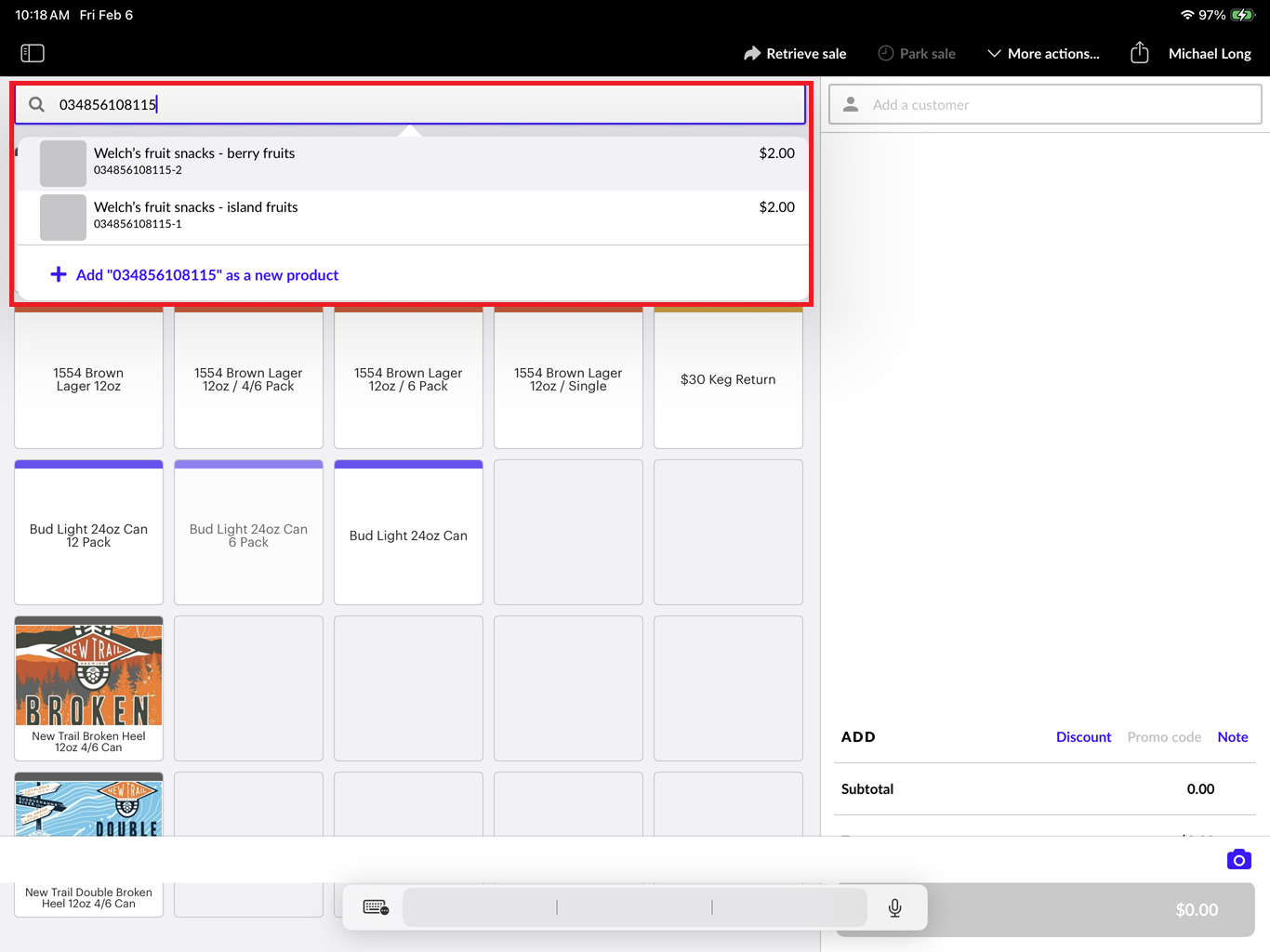Expand the More actions... menu

tap(1043, 53)
